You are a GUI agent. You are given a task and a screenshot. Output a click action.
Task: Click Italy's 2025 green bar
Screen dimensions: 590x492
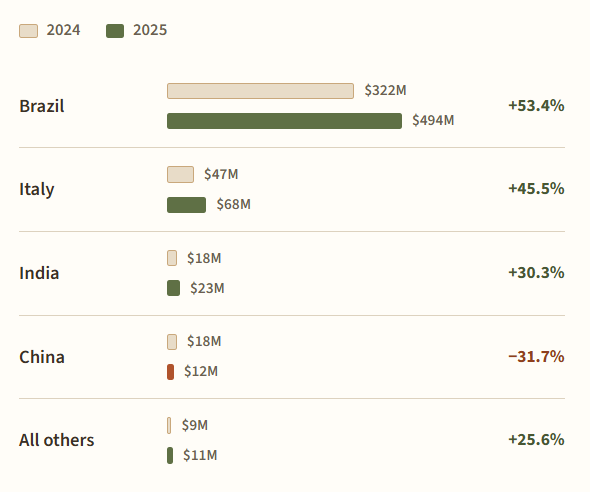point(187,205)
